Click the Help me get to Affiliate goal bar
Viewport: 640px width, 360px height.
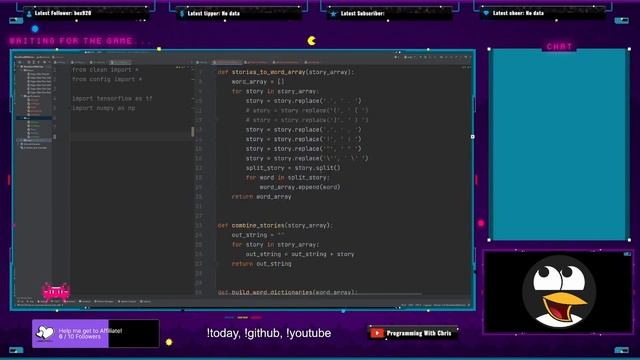tap(96, 333)
